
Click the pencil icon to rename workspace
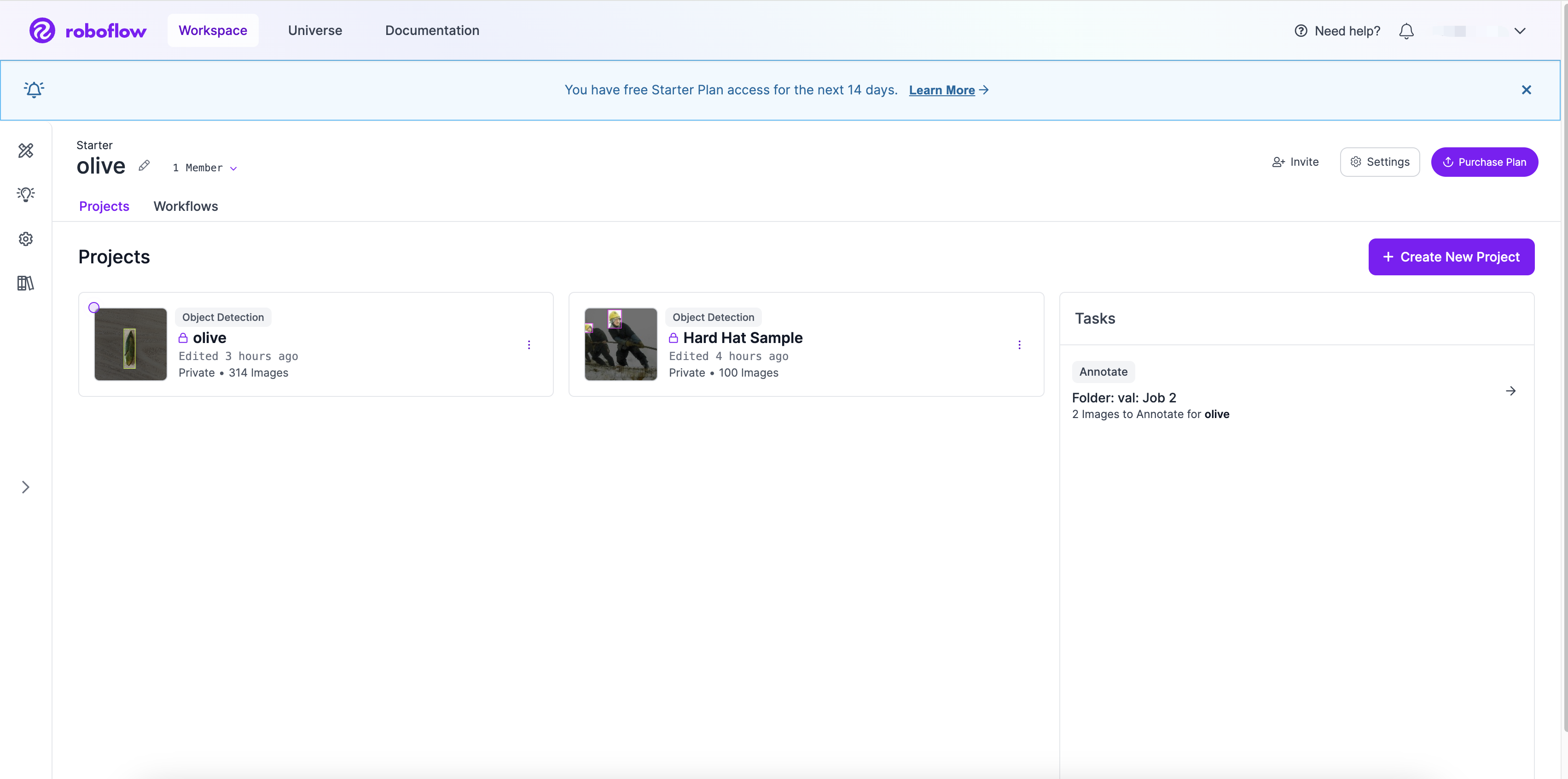[144, 166]
